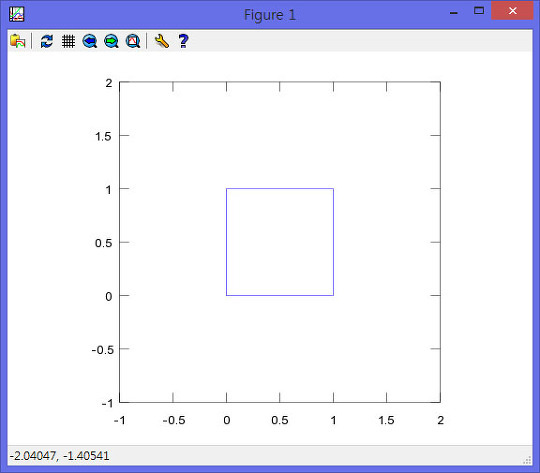Click the gnuplot window icon in title bar
Screen dimensions: 540x473
coord(17,14)
